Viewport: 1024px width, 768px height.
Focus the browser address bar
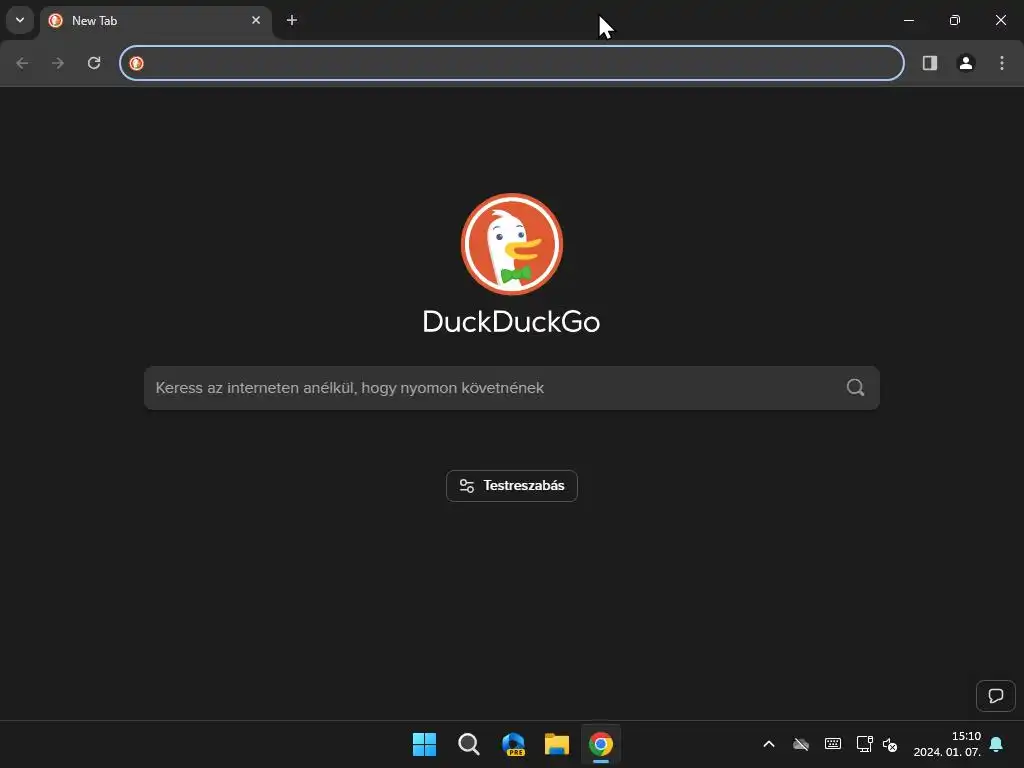512,63
